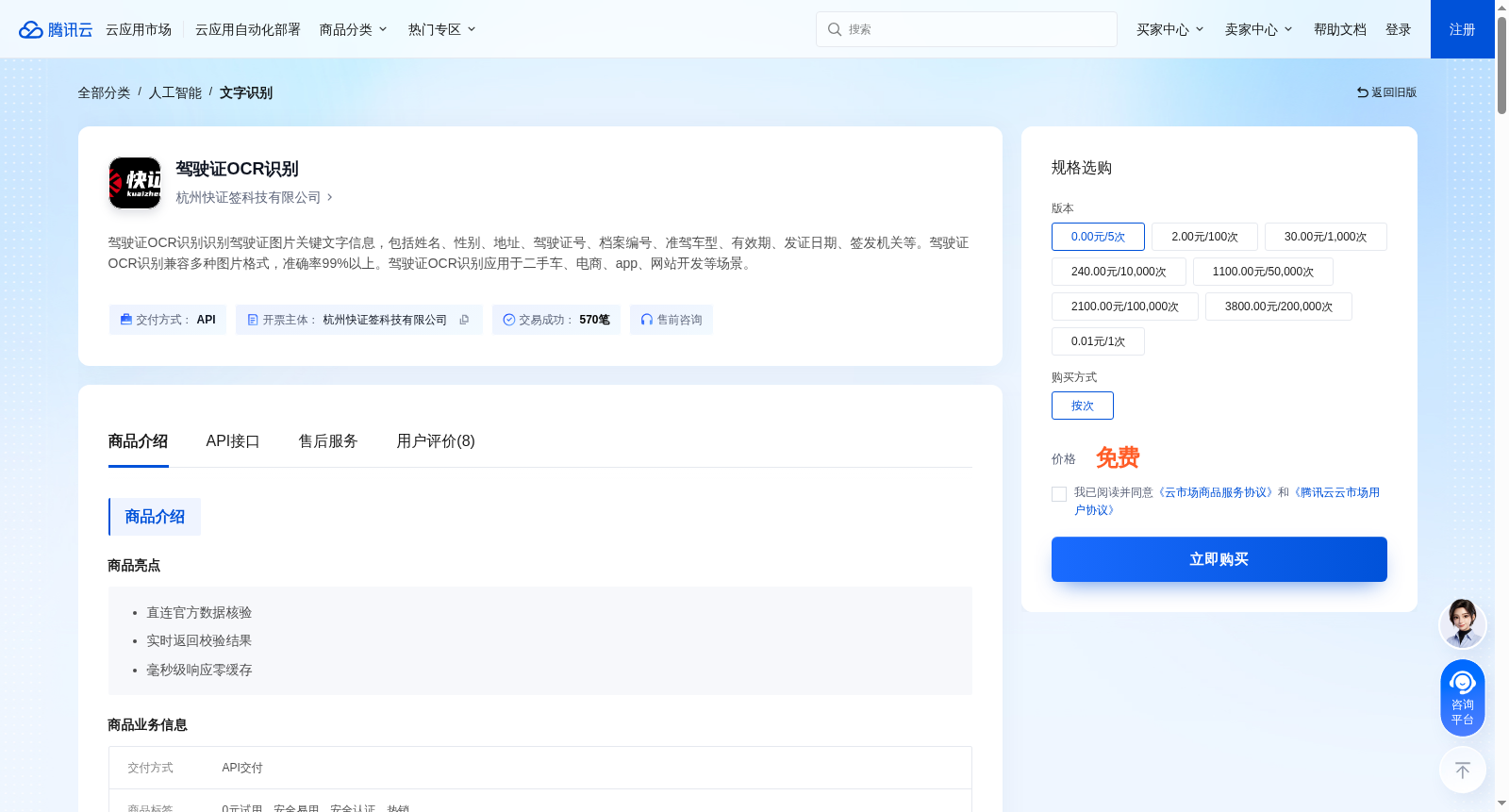
Task: Open the 快证 product logo thumbnail
Action: click(135, 183)
